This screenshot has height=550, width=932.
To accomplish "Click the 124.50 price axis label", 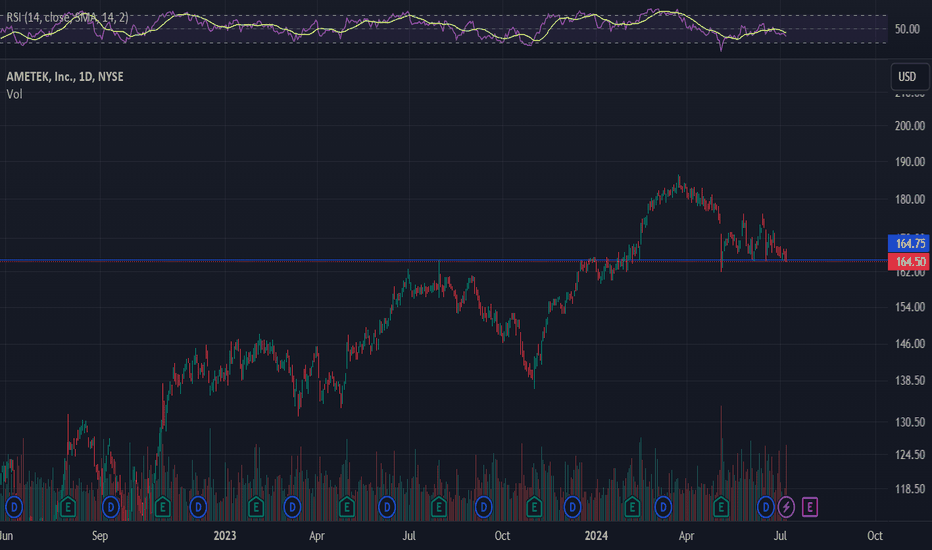I will [x=909, y=454].
